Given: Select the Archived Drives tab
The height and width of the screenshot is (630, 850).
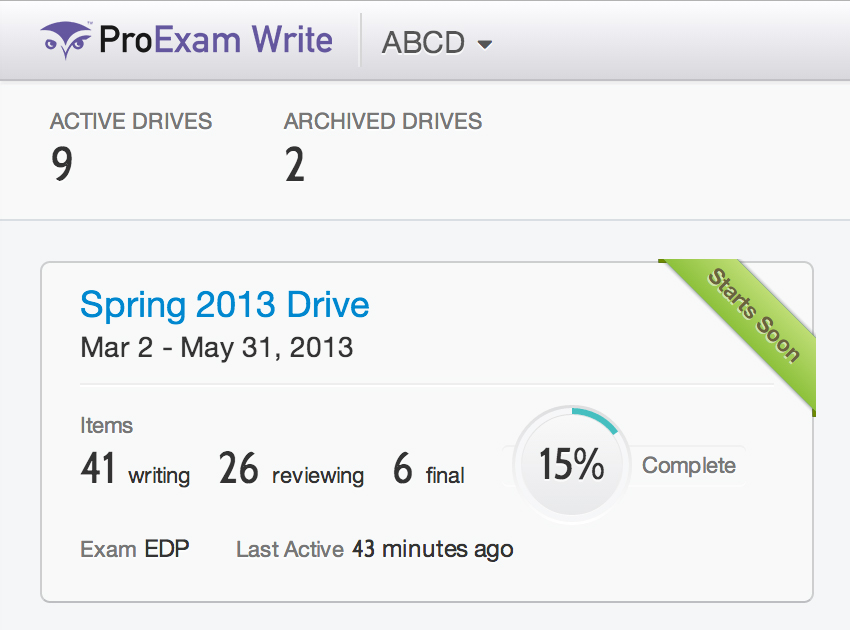Looking at the screenshot, I should 383,122.
